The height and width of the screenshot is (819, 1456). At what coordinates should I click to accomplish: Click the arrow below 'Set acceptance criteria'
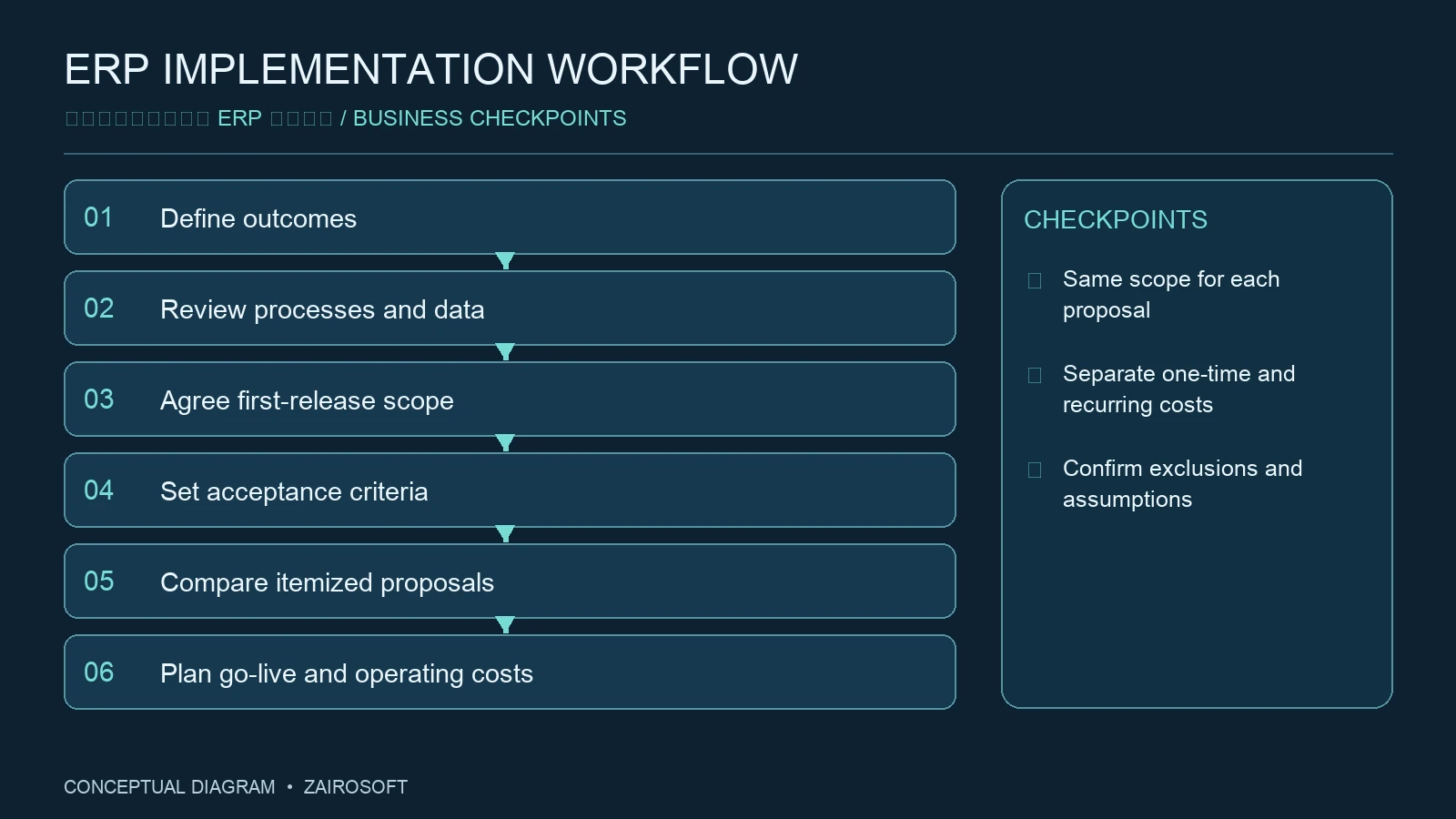pos(505,534)
